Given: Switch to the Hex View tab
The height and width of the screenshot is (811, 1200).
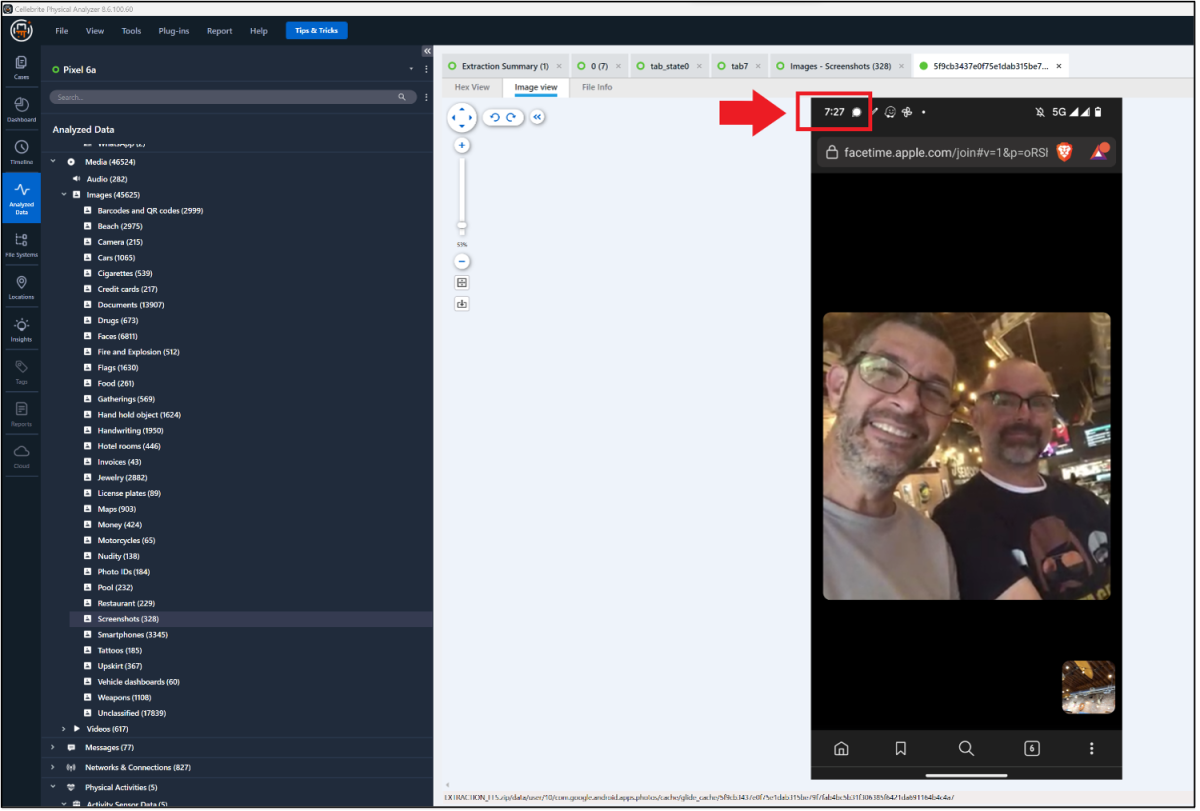Looking at the screenshot, I should (x=471, y=87).
